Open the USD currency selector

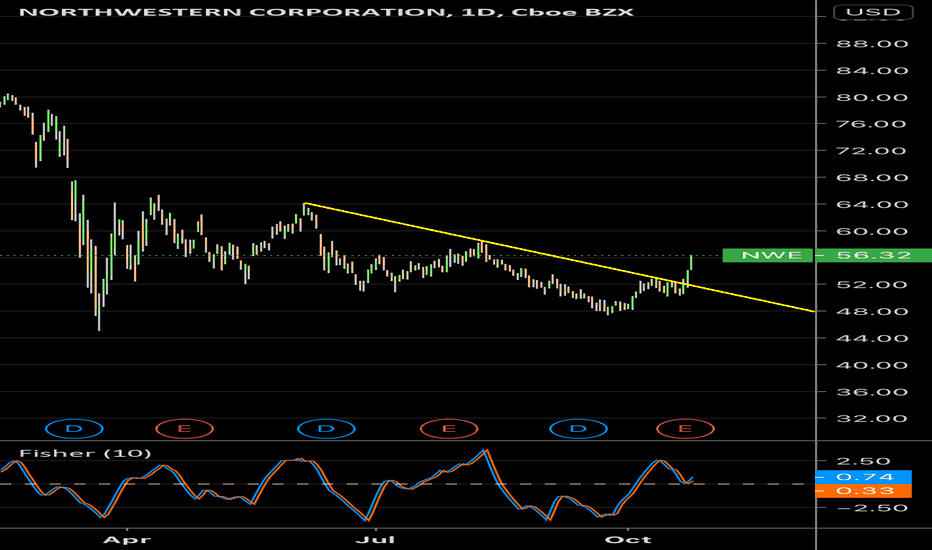(873, 12)
